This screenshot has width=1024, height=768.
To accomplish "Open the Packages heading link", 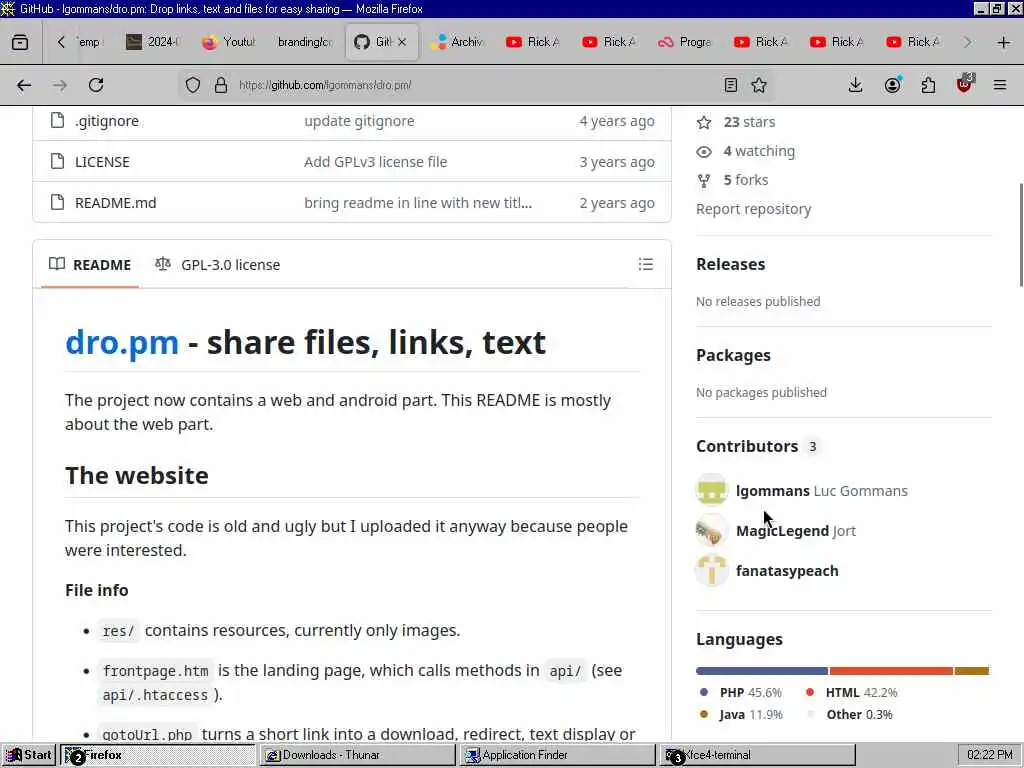I will tap(733, 355).
